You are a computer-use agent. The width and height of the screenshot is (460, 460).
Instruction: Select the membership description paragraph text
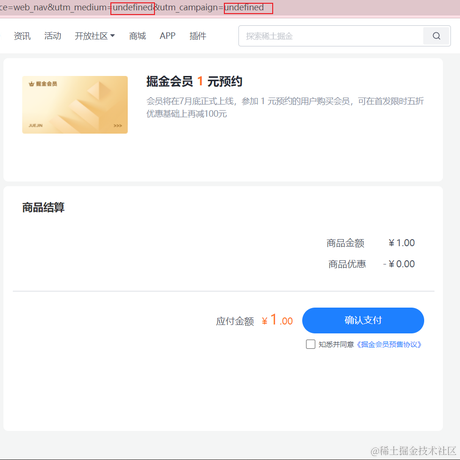coord(285,107)
